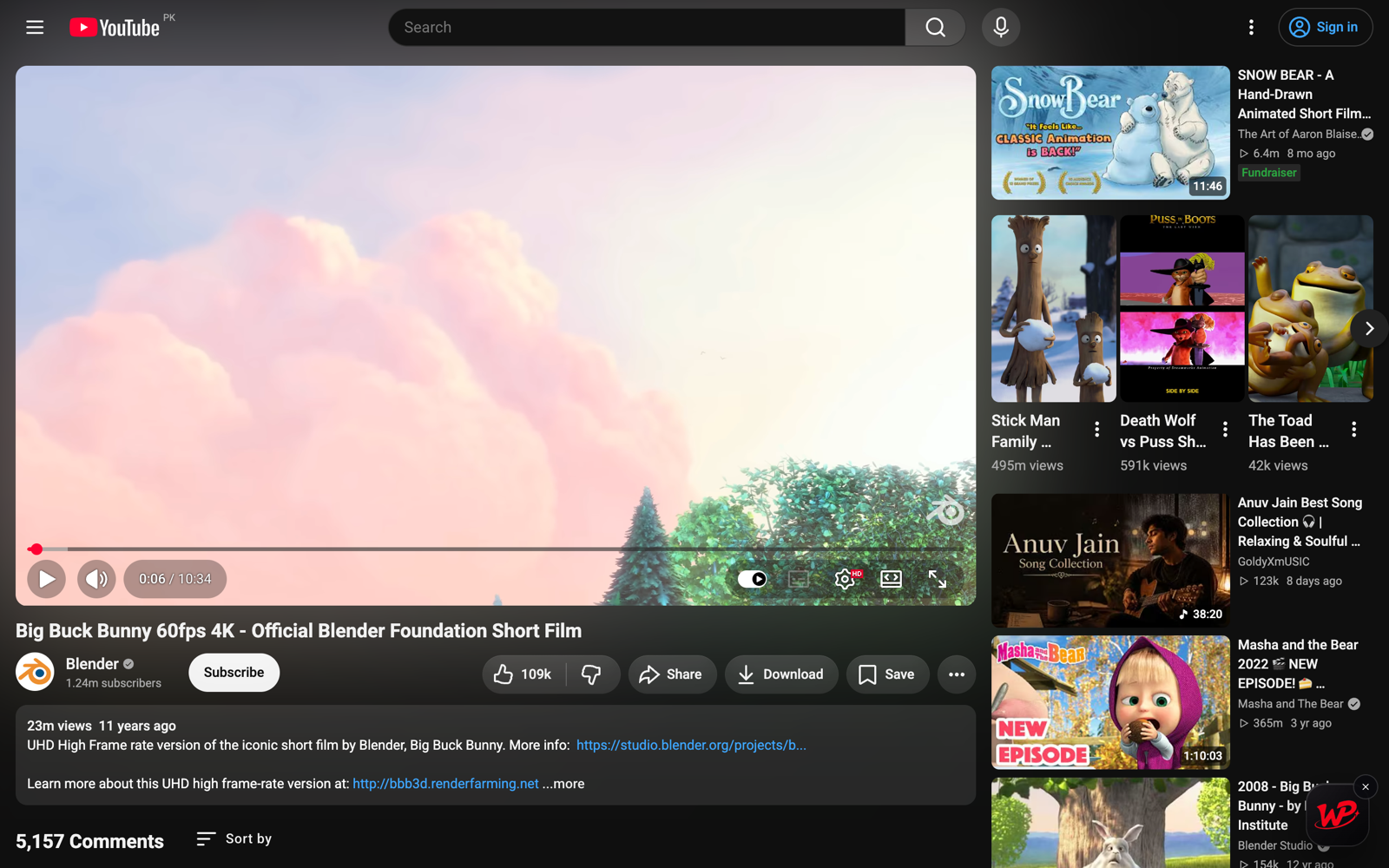Image resolution: width=1389 pixels, height=868 pixels.
Task: Open Masha and the Bear thumbnail
Action: pos(1110,703)
